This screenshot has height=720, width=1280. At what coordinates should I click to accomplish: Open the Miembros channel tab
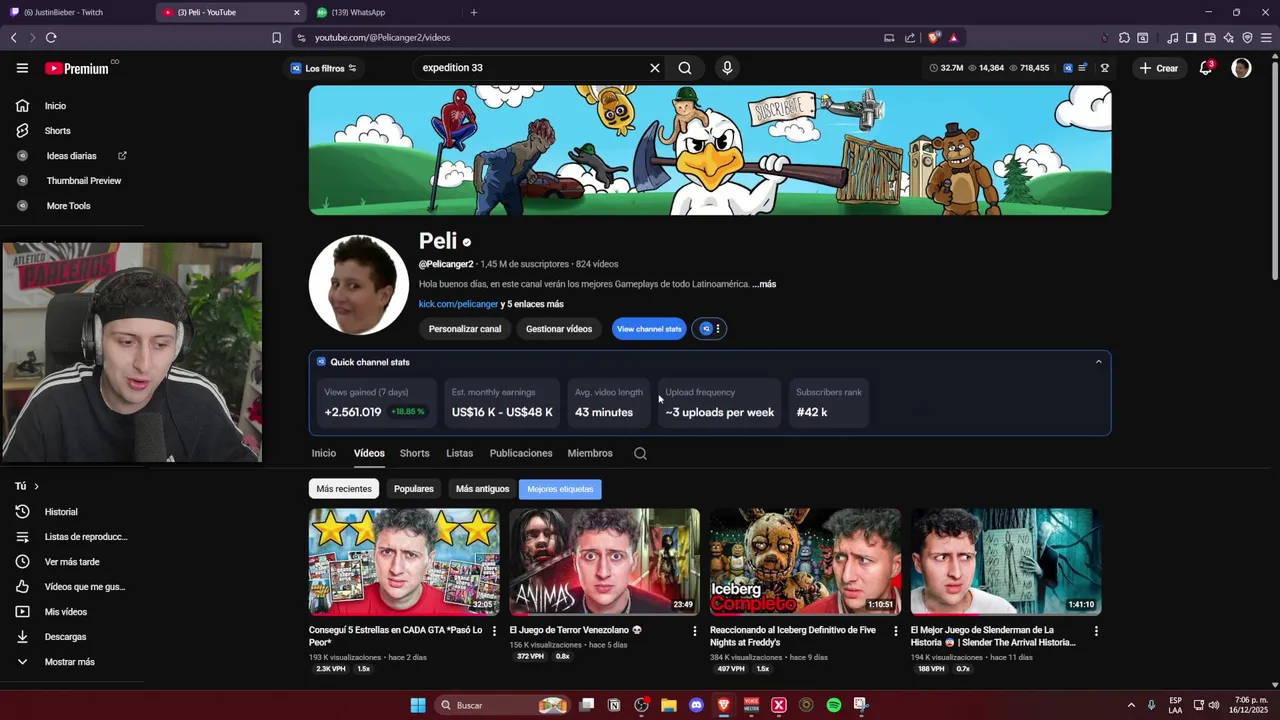tap(590, 453)
